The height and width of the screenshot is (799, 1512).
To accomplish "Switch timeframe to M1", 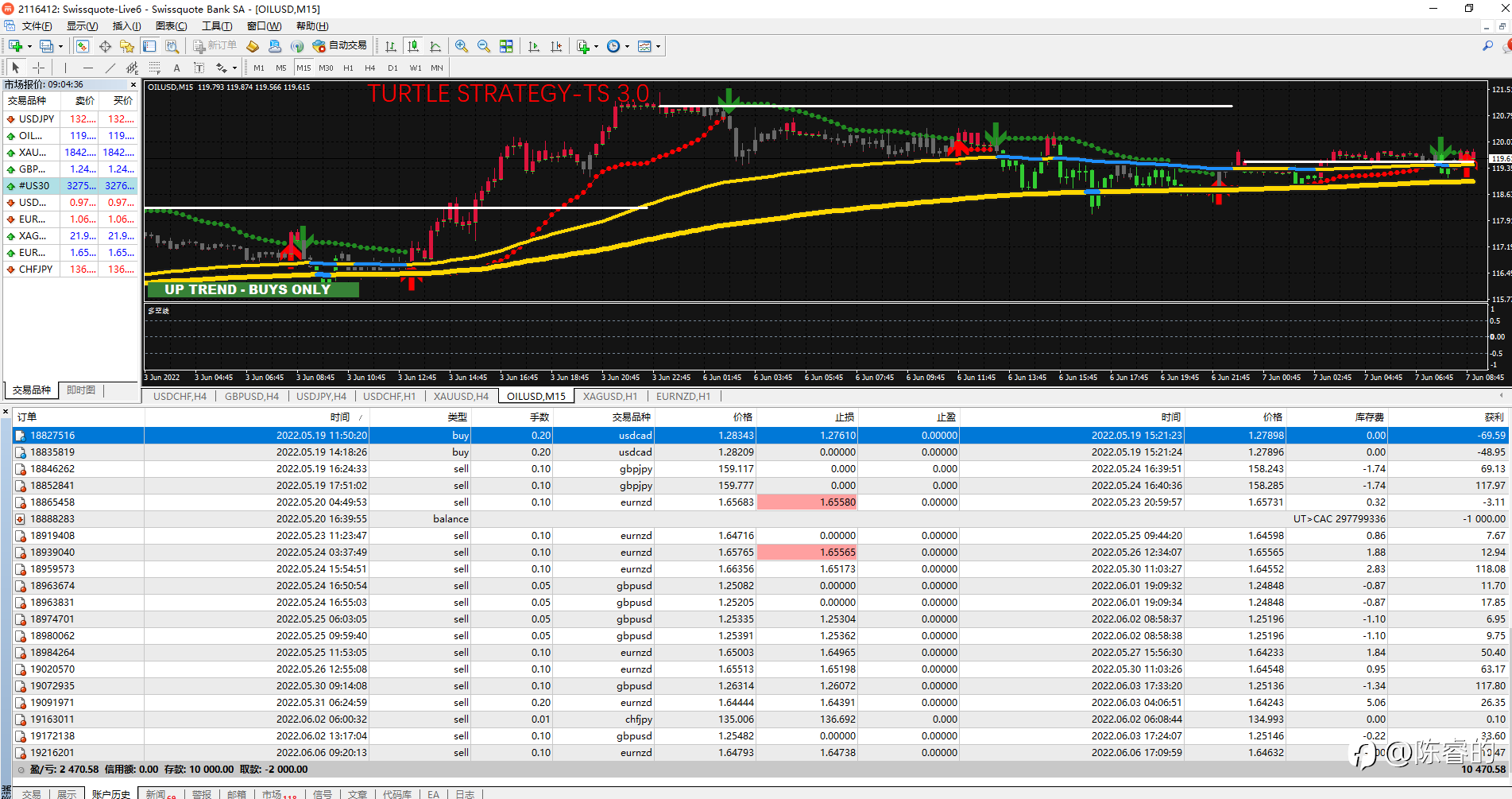I will [259, 68].
